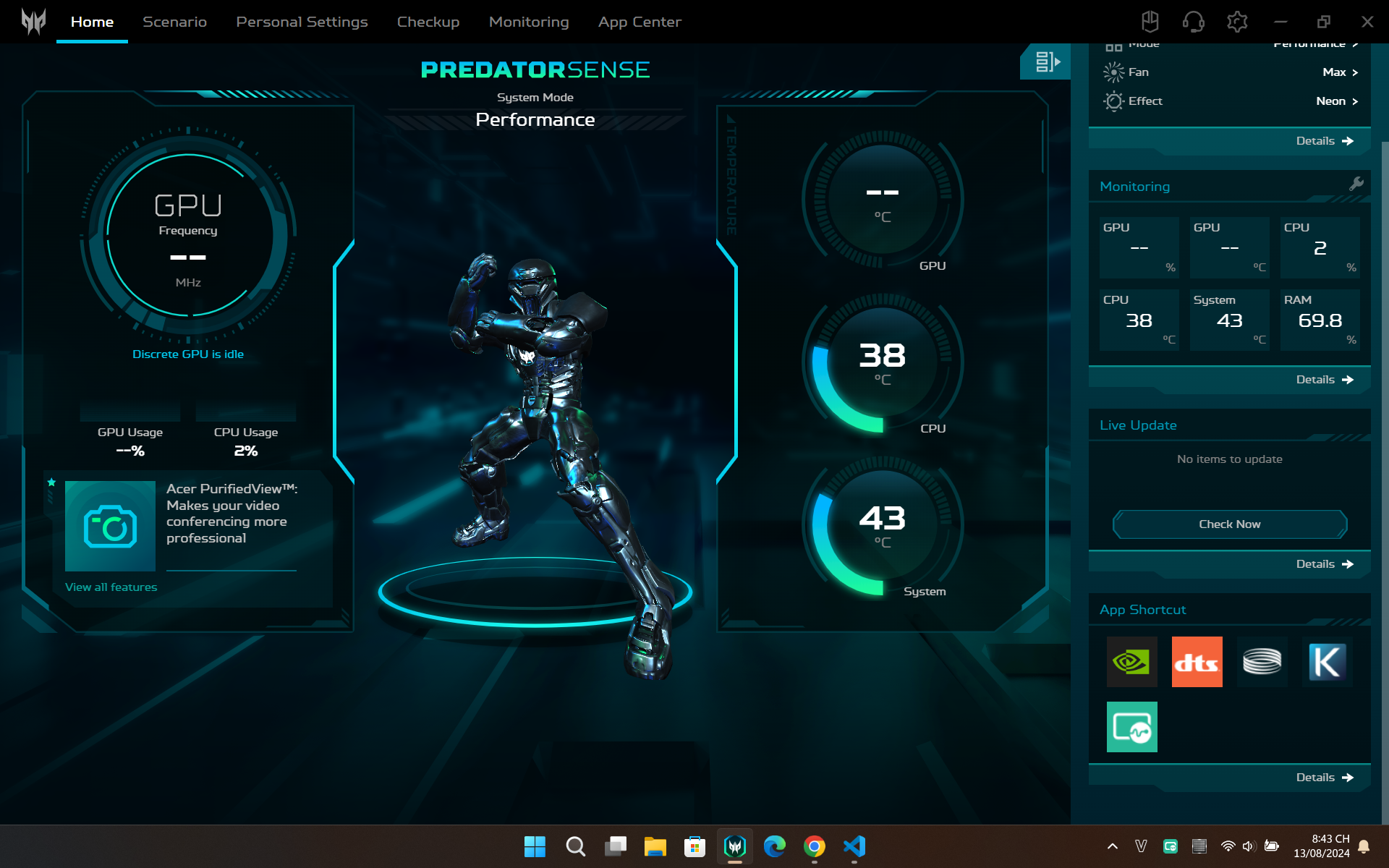The width and height of the screenshot is (1389, 868).
Task: Open the teal screen-monitor app shortcut
Action: tap(1131, 727)
